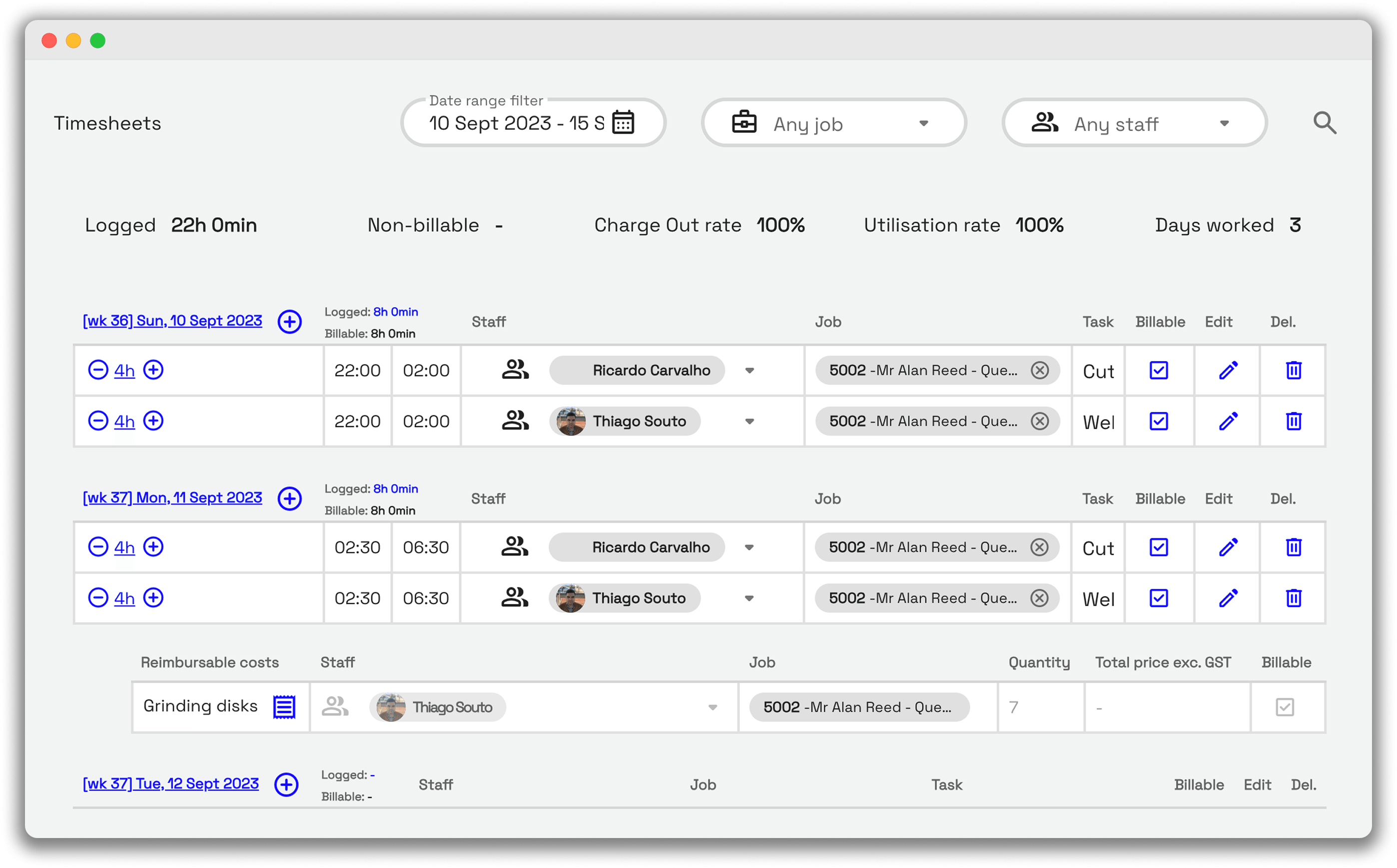The height and width of the screenshot is (868, 1397).
Task: Open the receipt details for Grinding disks
Action: 284,707
